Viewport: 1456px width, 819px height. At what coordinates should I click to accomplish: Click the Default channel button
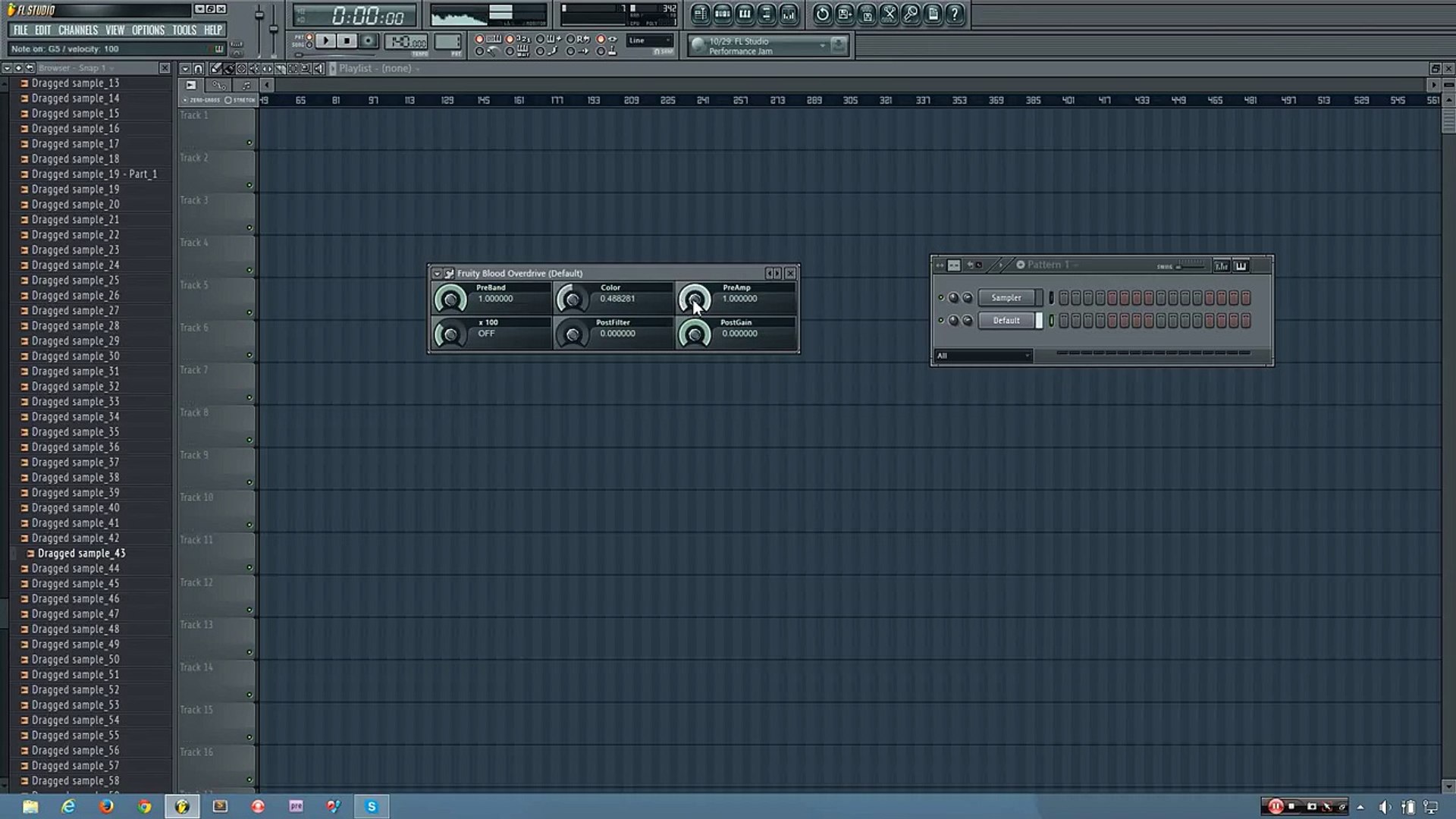pyautogui.click(x=1006, y=320)
